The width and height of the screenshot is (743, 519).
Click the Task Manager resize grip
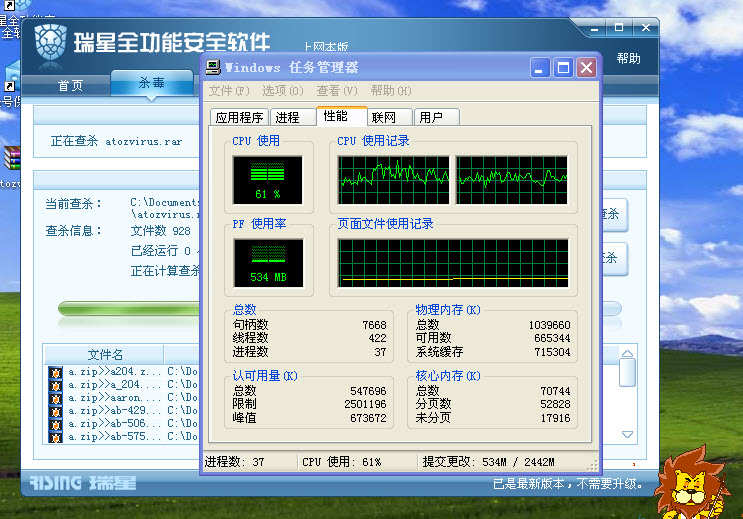click(593, 465)
